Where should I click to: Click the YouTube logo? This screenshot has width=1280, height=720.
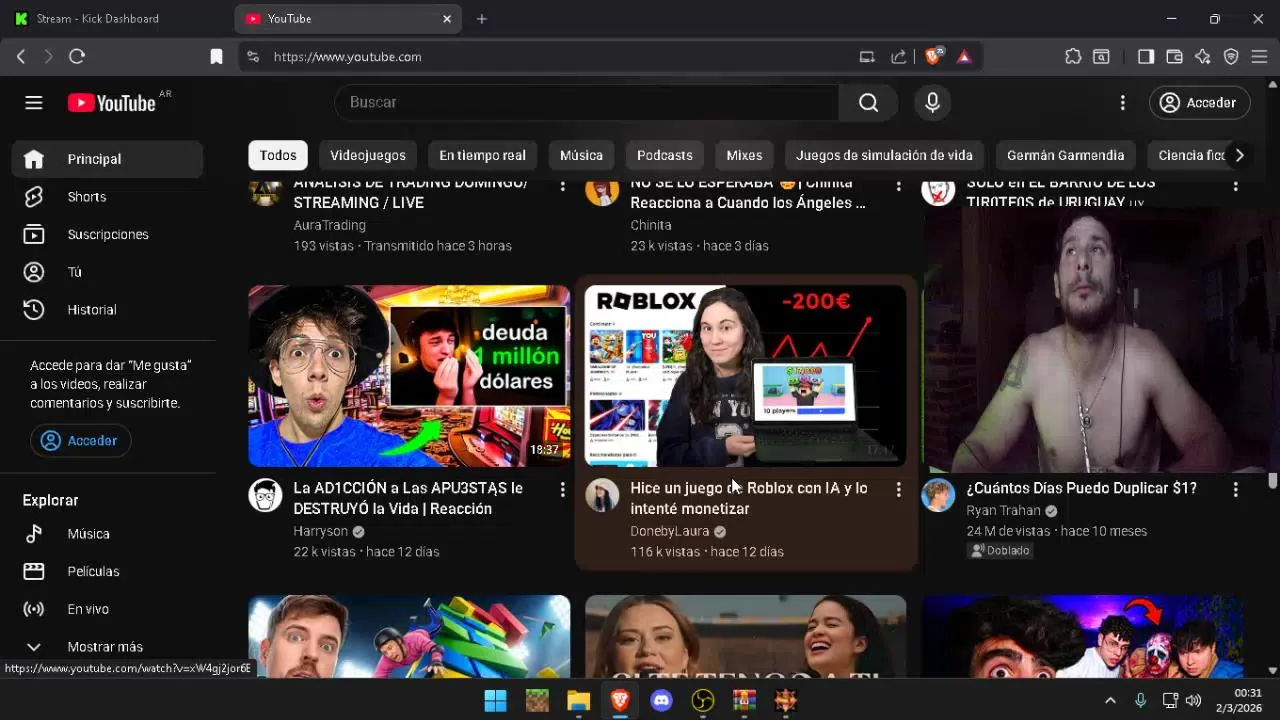pyautogui.click(x=112, y=103)
